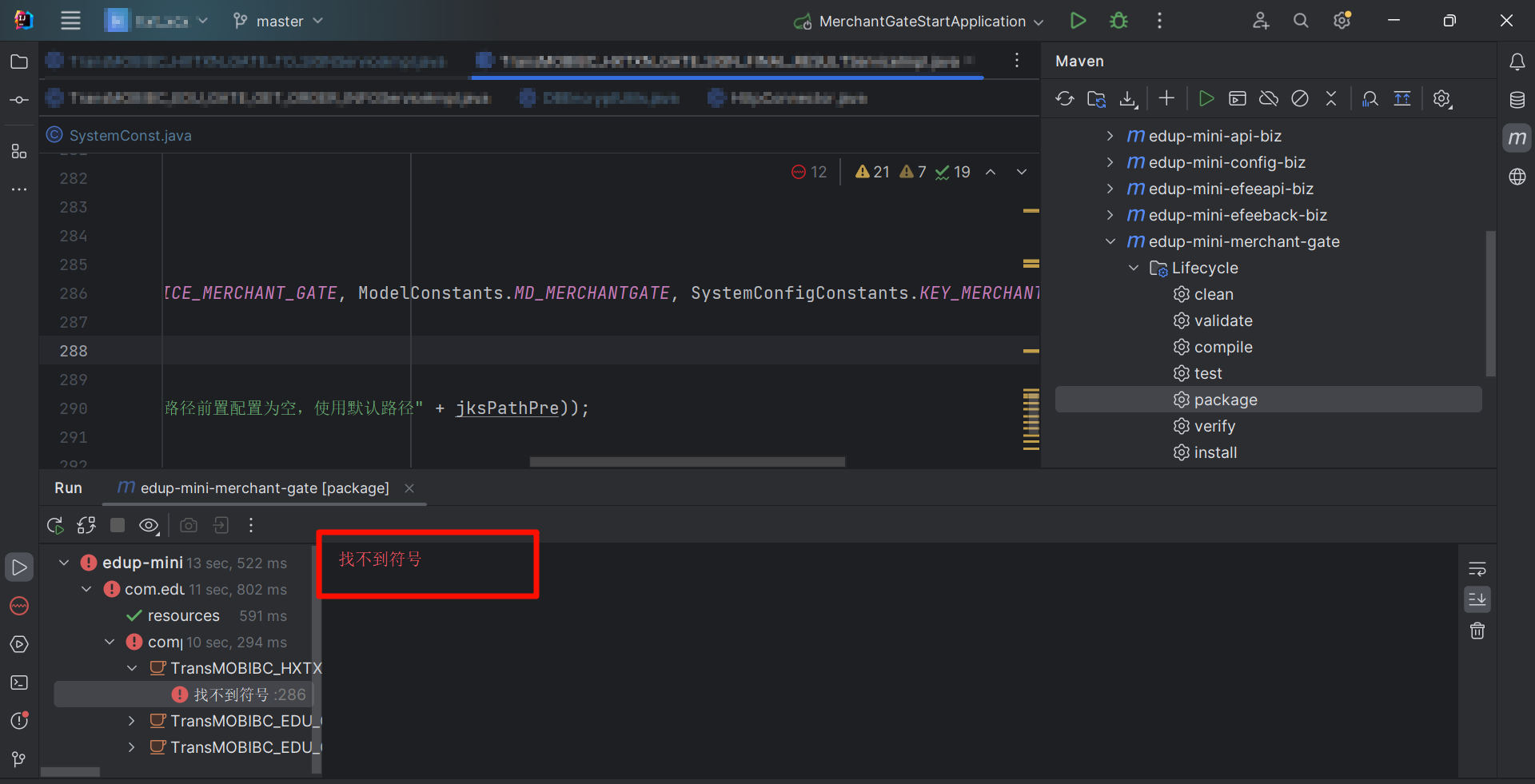Open IDE settings gear in the title bar
Viewport: 1535px width, 784px height.
1342,21
